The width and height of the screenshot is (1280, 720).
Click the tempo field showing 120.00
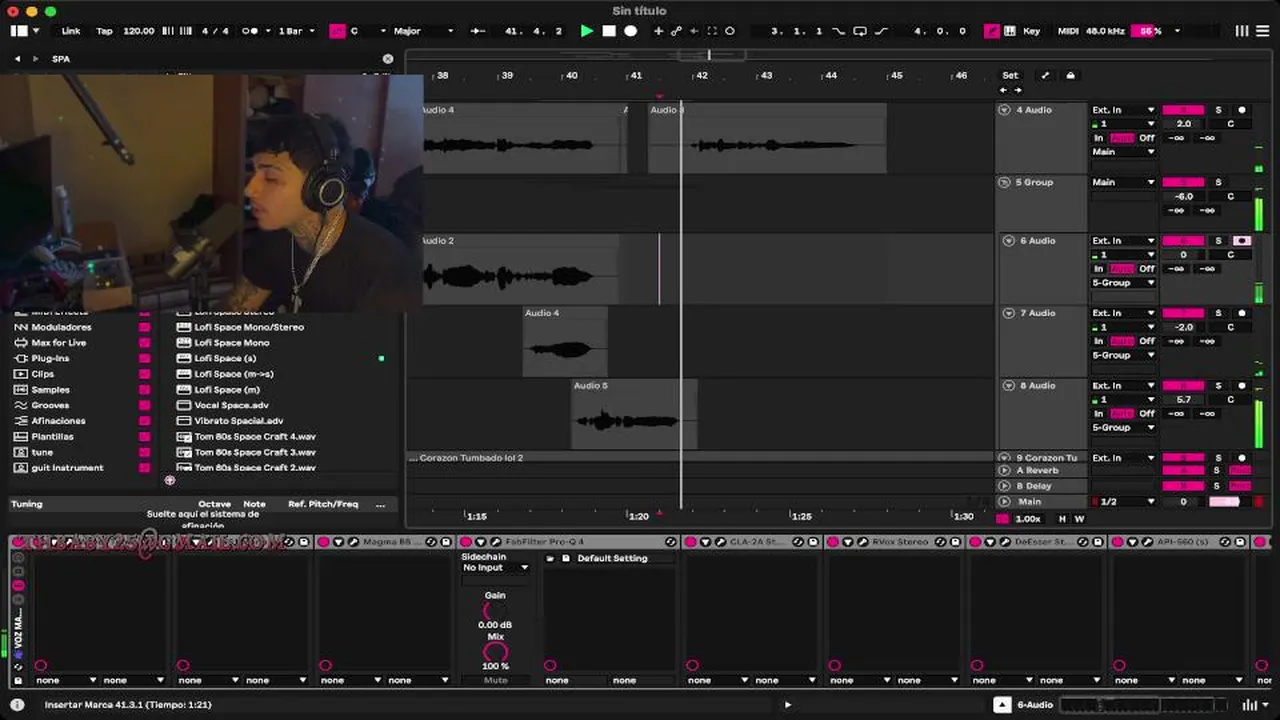tap(138, 31)
